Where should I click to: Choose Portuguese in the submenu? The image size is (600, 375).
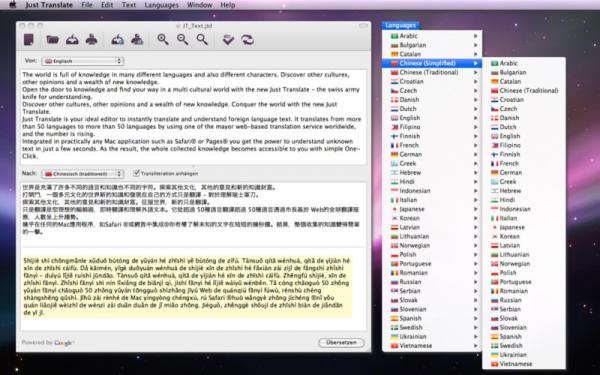524,282
